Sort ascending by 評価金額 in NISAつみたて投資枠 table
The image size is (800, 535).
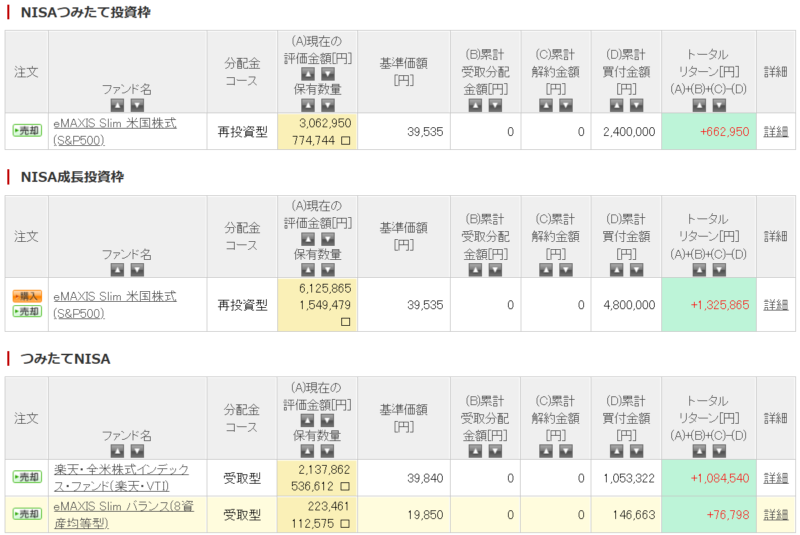308,73
